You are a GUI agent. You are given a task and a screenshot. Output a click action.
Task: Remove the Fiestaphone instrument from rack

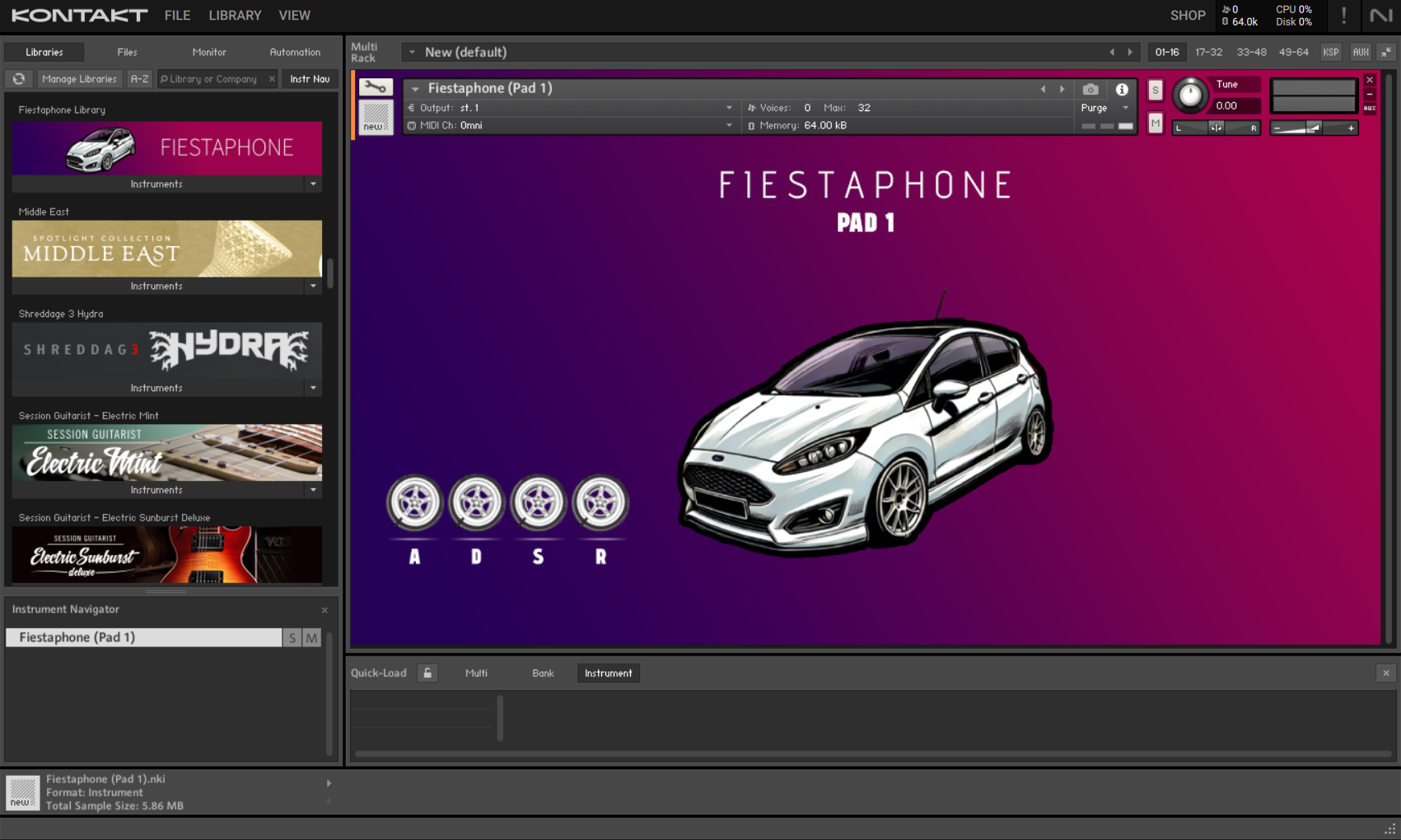click(x=1370, y=80)
